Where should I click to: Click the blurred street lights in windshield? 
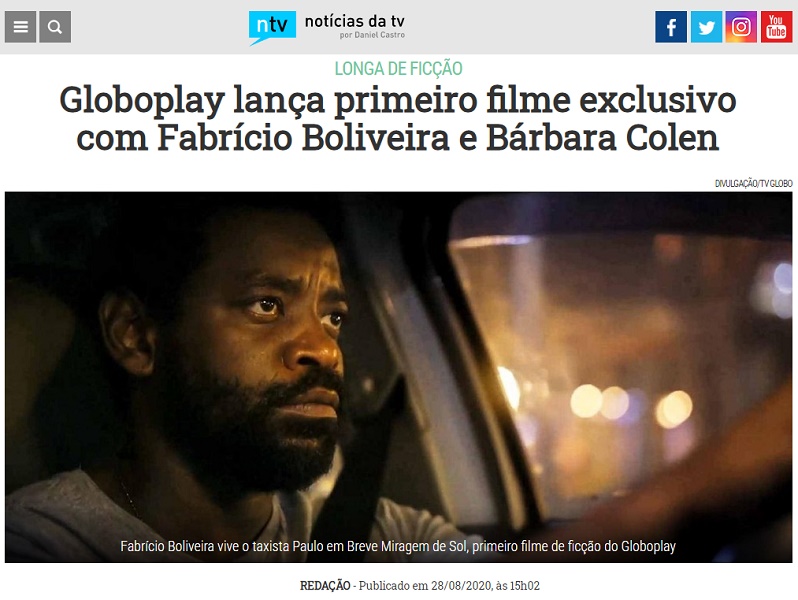631,402
